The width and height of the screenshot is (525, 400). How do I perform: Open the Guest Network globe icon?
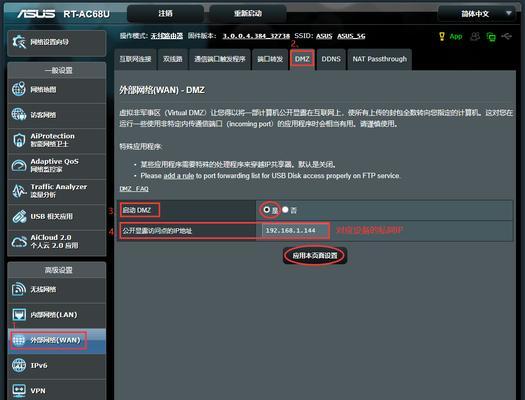pyautogui.click(x=19, y=114)
